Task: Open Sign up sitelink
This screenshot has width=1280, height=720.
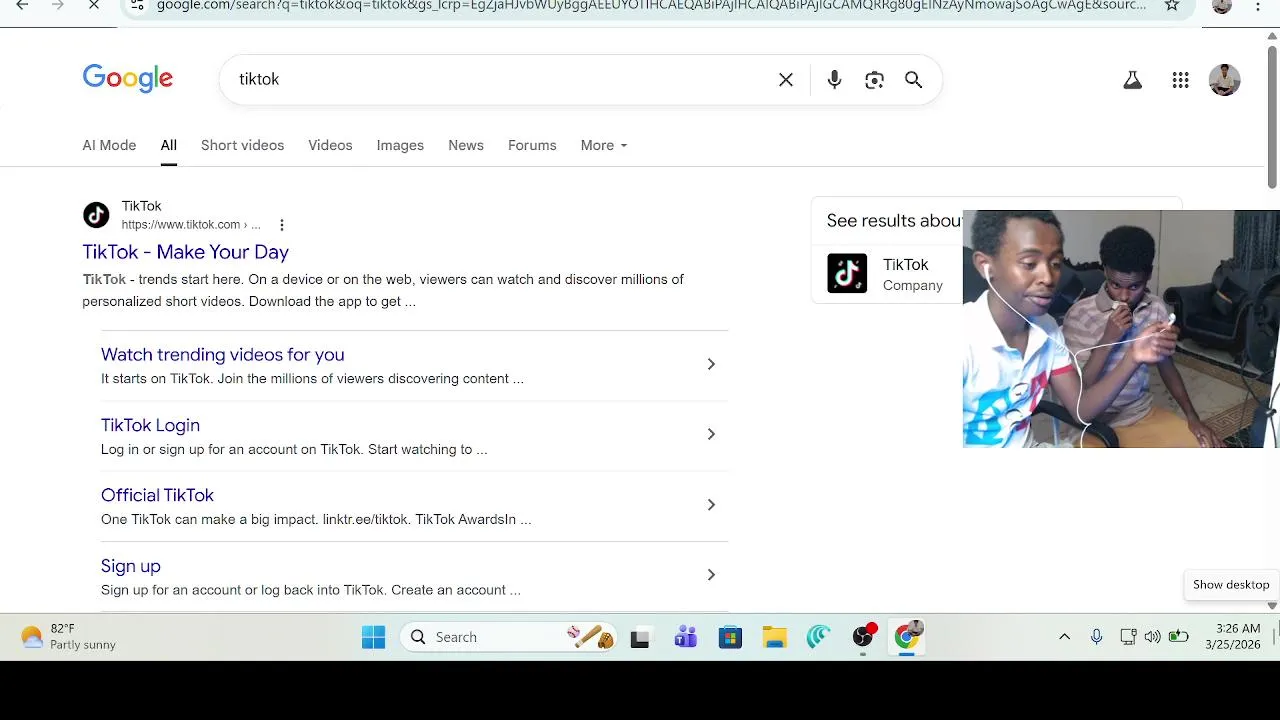Action: (130, 566)
